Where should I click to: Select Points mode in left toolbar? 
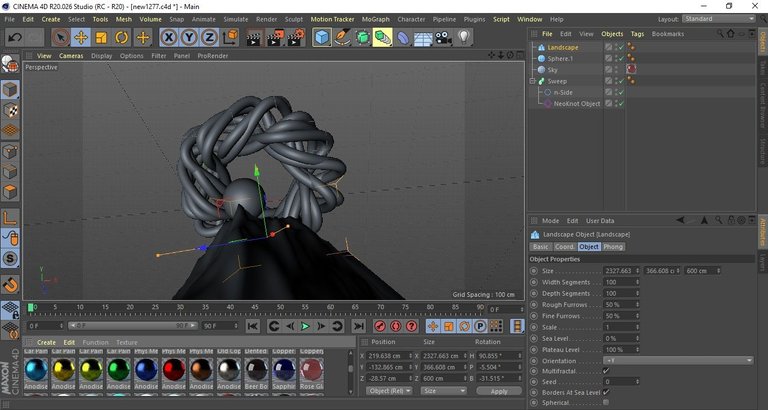10,151
